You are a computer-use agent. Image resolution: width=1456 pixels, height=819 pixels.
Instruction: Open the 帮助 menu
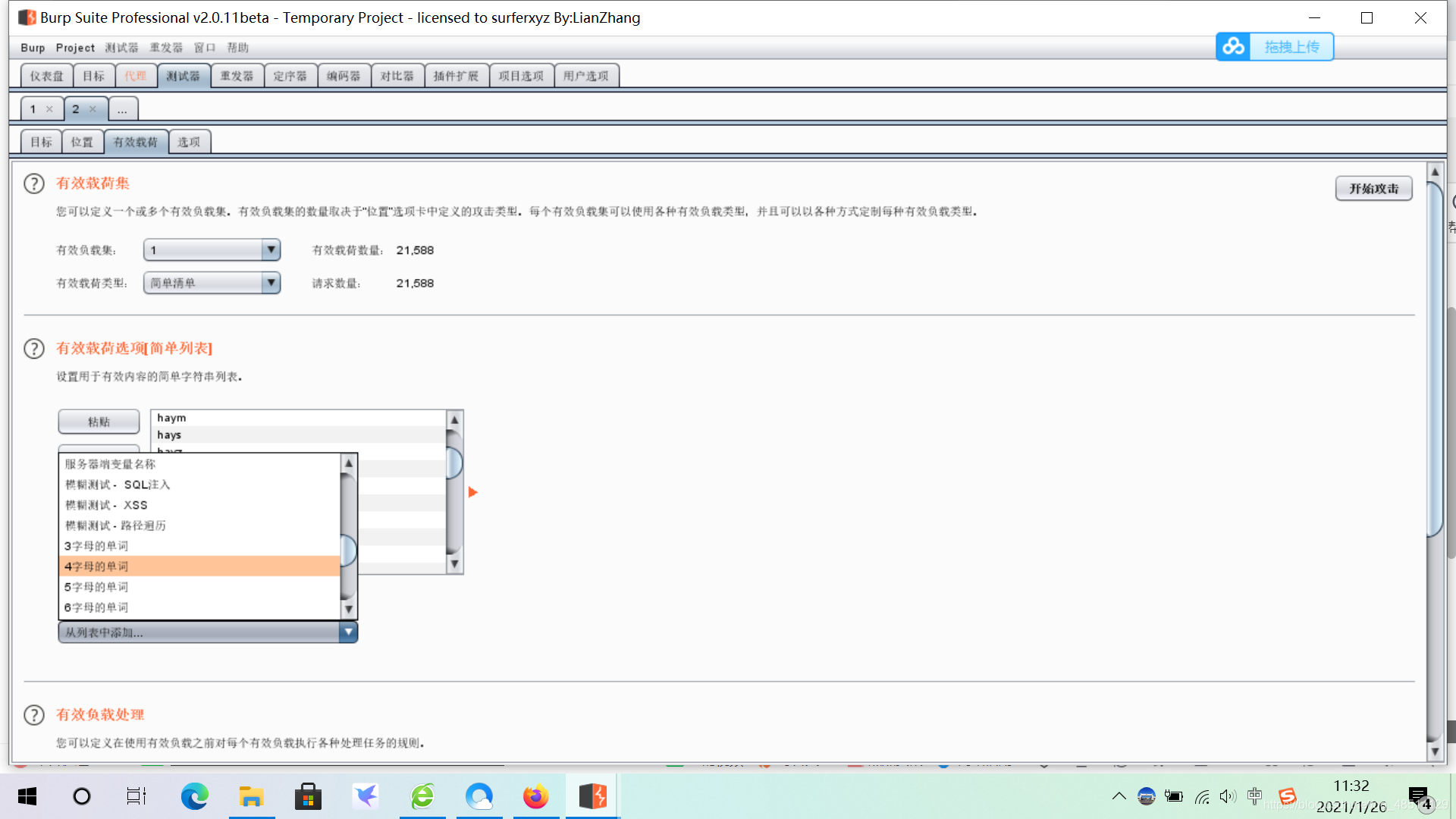click(238, 48)
